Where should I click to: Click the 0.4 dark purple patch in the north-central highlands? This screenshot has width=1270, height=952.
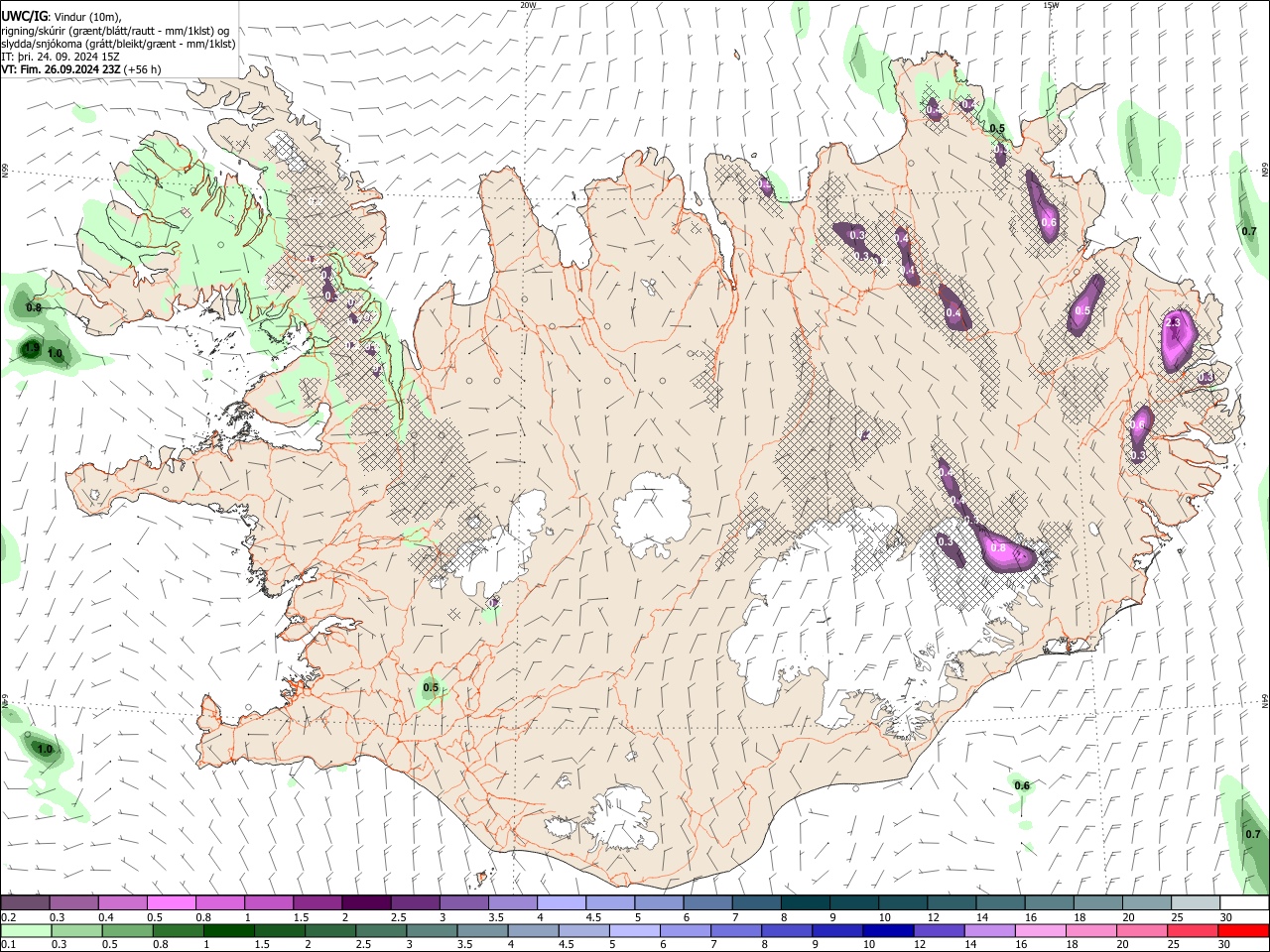(x=955, y=308)
